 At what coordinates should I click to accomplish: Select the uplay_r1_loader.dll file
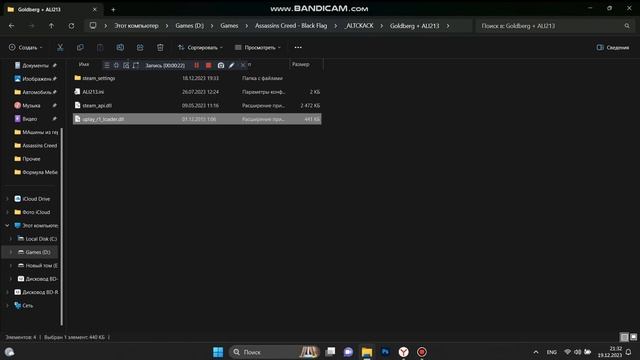pos(197,119)
